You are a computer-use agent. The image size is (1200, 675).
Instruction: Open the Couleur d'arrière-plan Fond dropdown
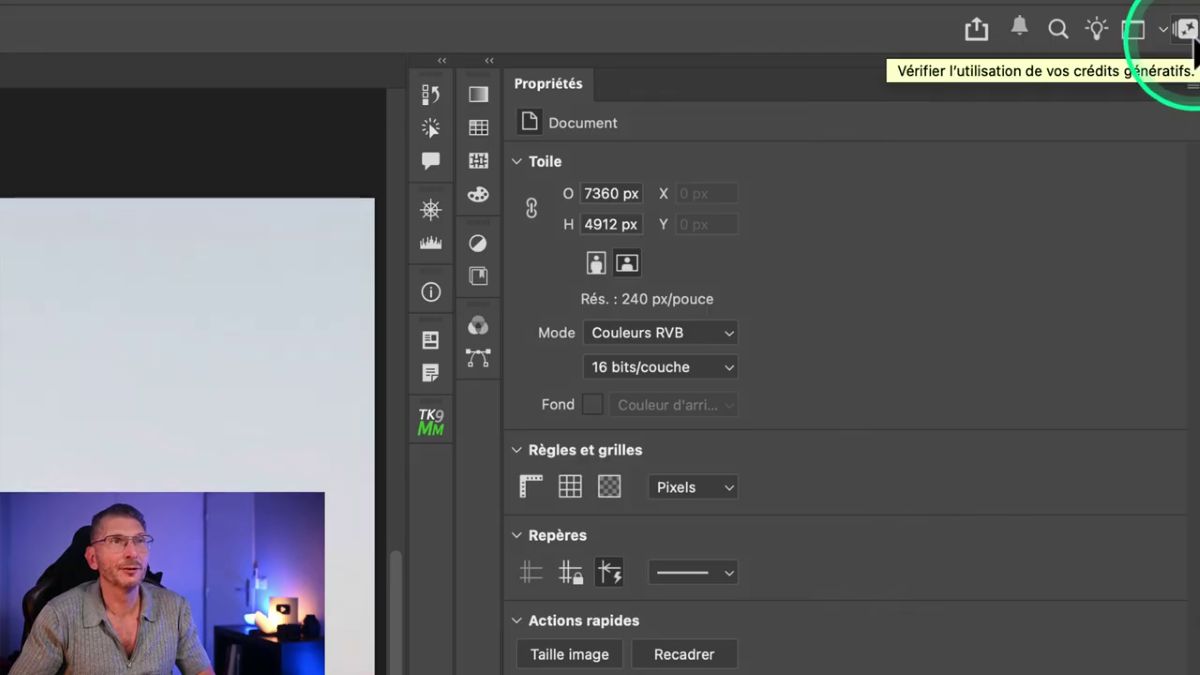coord(673,405)
